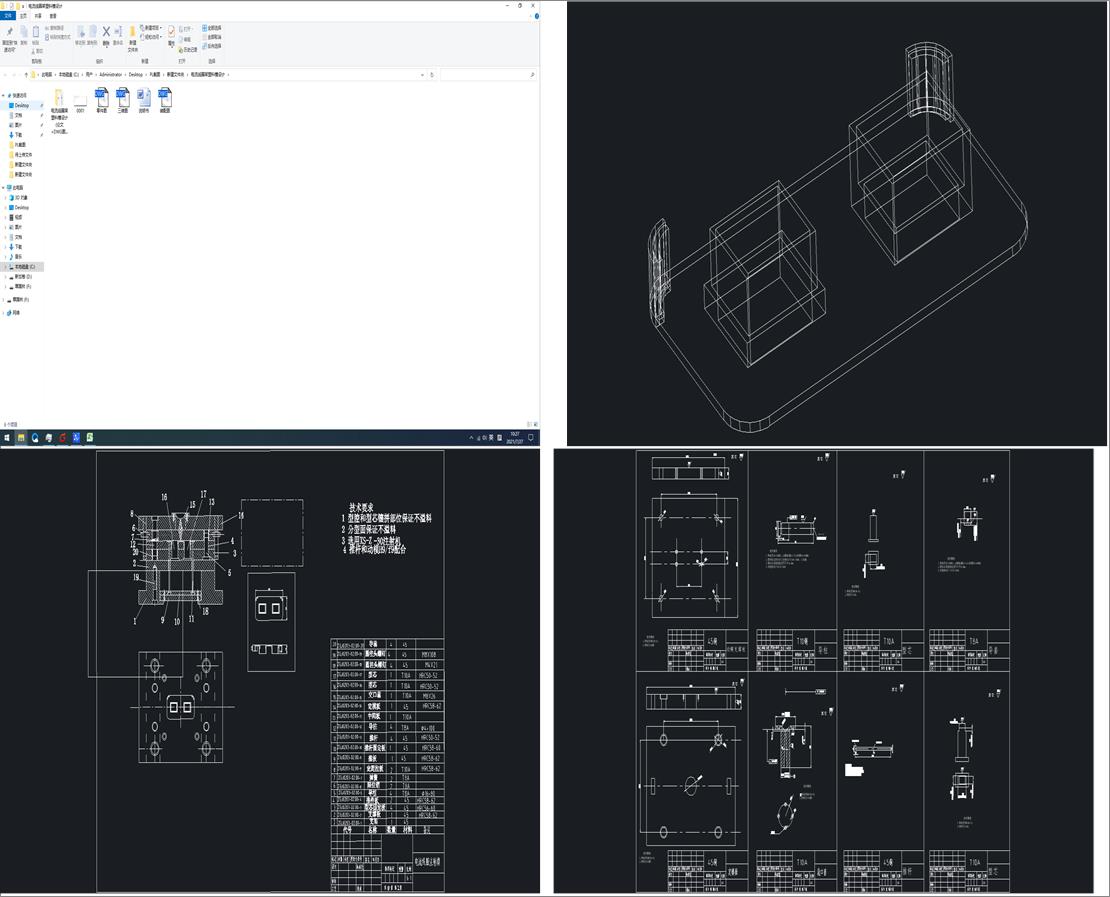
Task: Click Administrator in the breadcrumb path
Action: [x=110, y=75]
